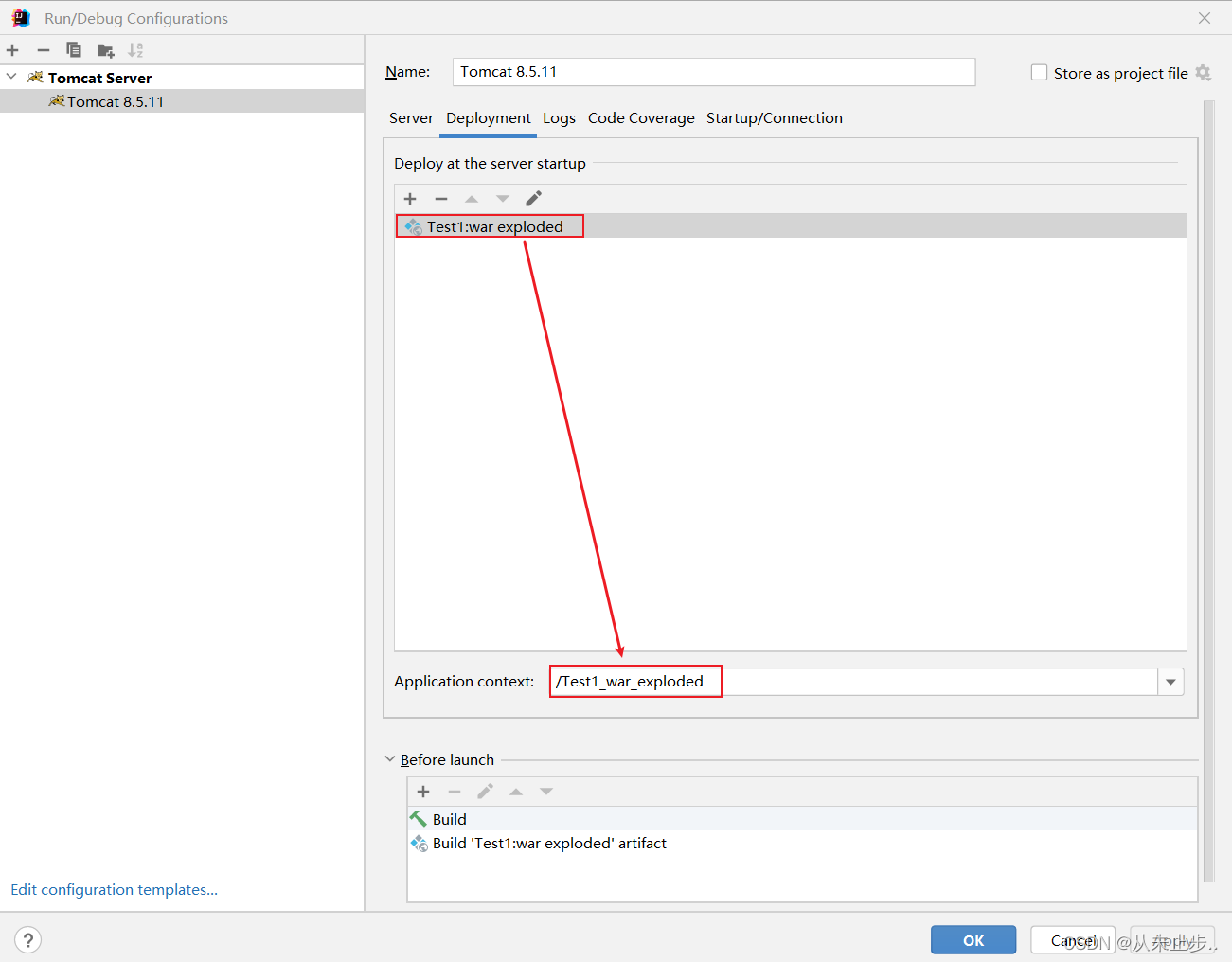Switch to the Deployment tab
1232x962 pixels.
(x=489, y=118)
